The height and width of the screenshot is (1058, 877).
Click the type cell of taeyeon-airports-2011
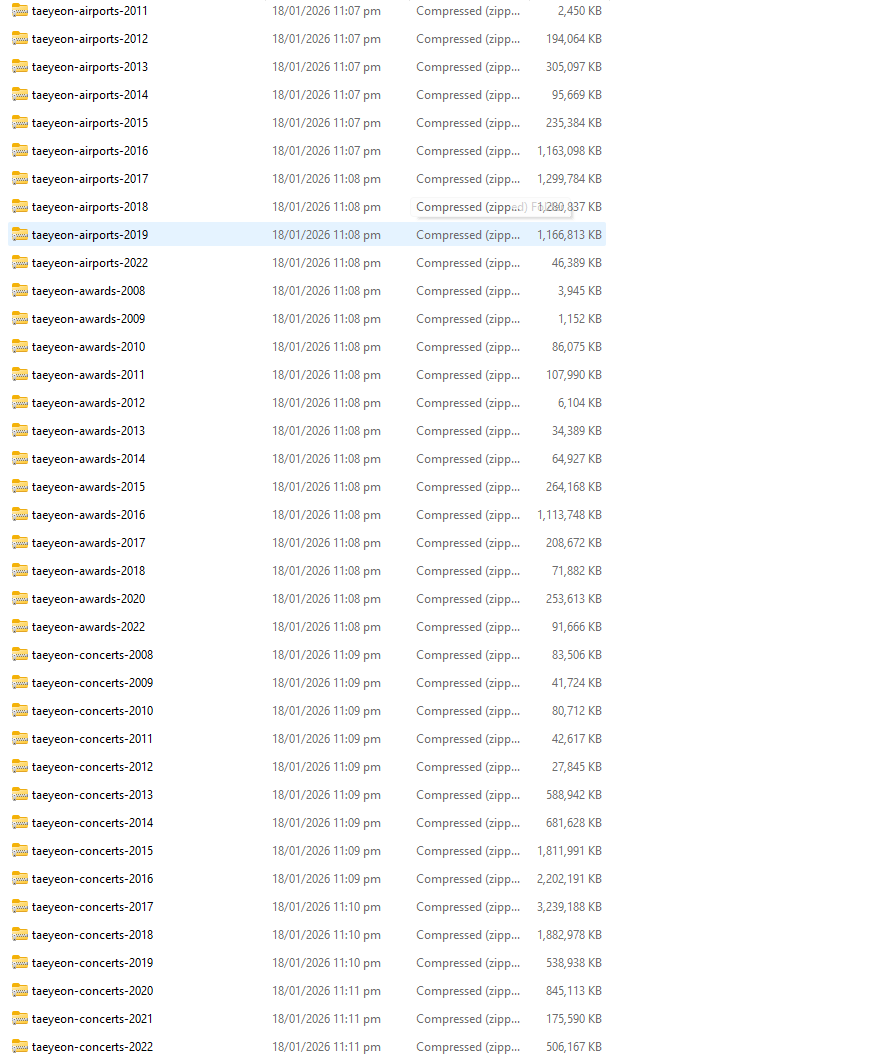(468, 11)
